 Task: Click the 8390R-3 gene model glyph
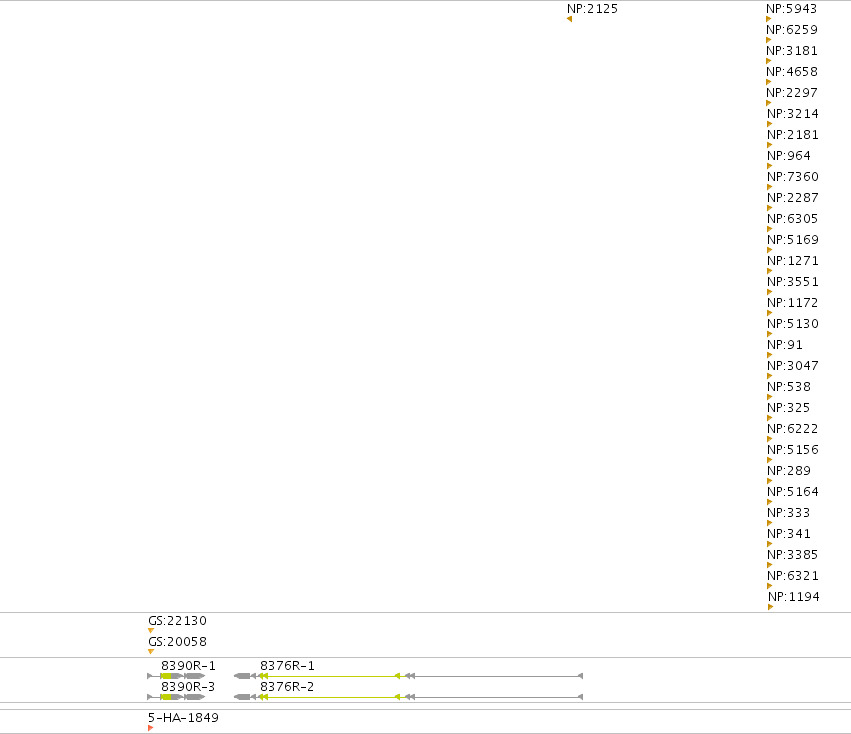pos(176,697)
